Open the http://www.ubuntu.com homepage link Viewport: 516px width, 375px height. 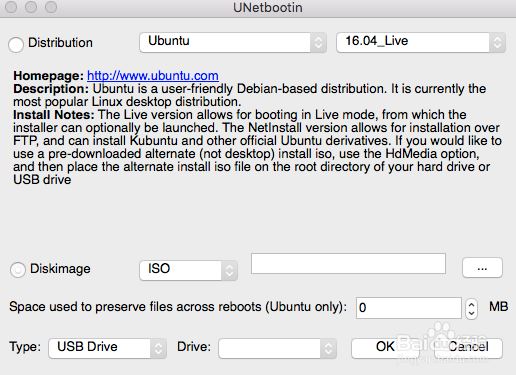point(153,76)
